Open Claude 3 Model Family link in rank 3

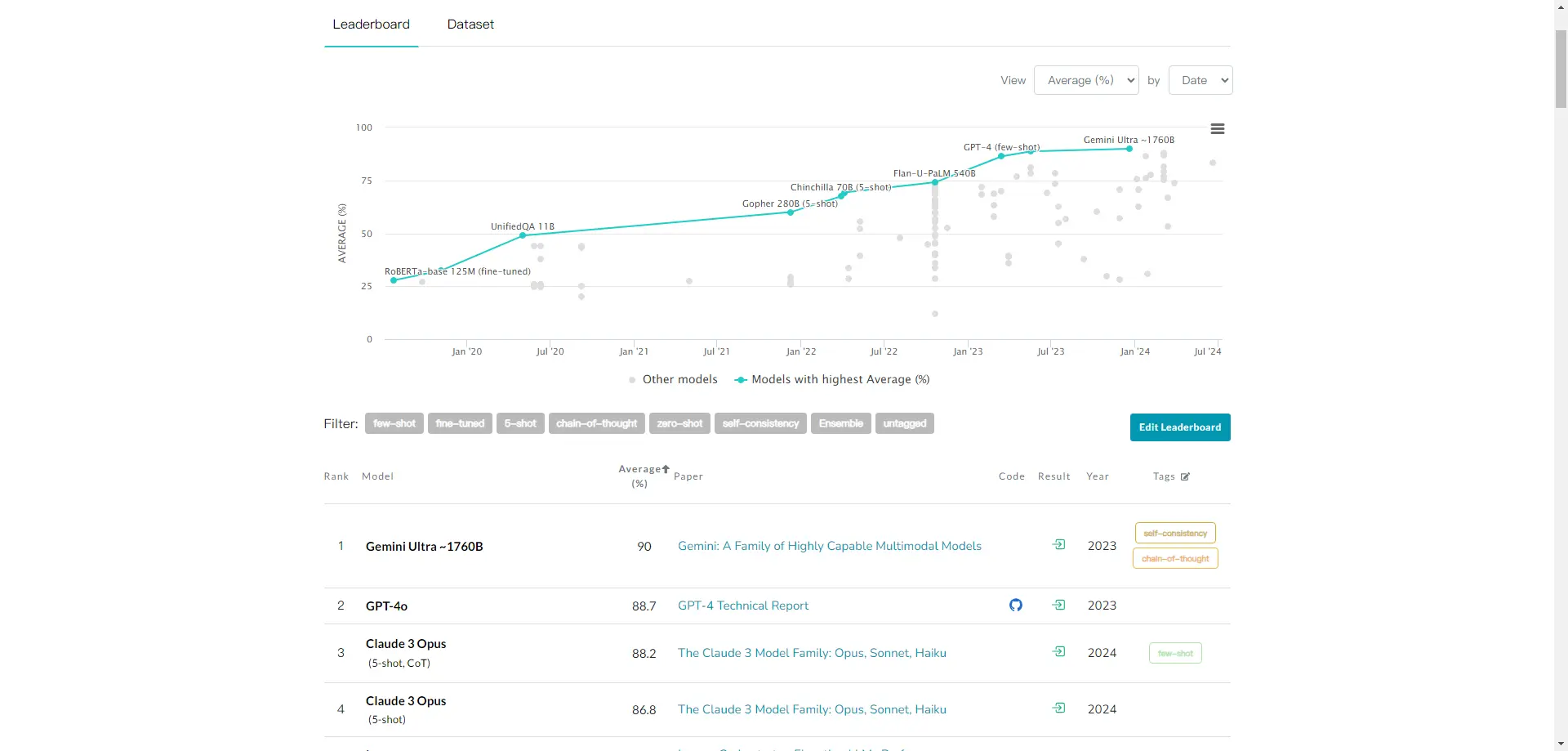tap(812, 653)
